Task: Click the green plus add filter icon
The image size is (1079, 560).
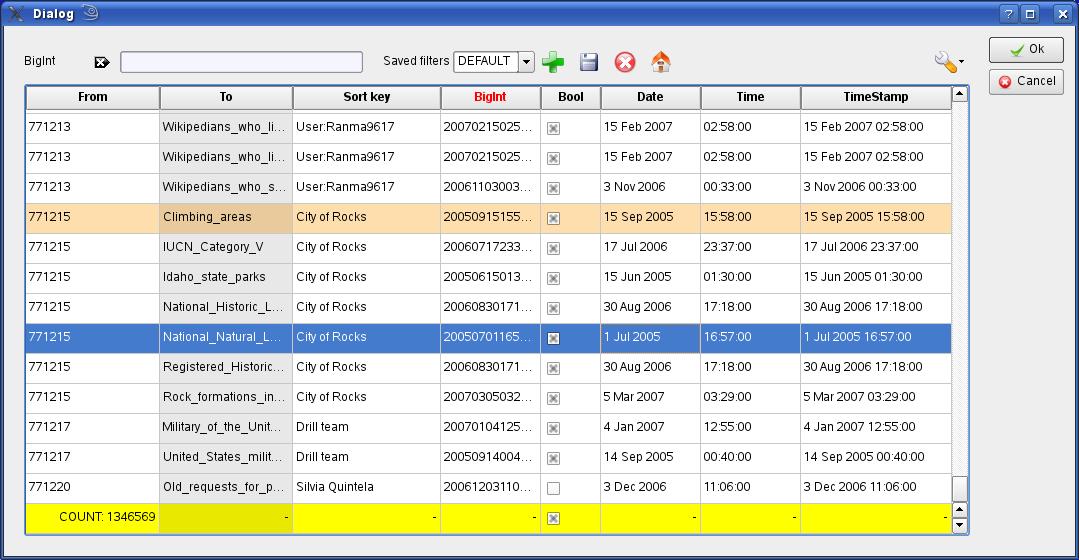Action: (553, 62)
